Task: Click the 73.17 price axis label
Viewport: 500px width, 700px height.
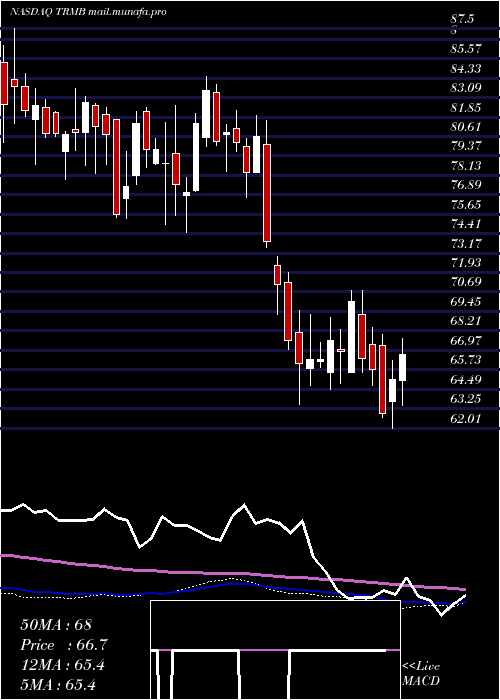Action: pos(466,243)
